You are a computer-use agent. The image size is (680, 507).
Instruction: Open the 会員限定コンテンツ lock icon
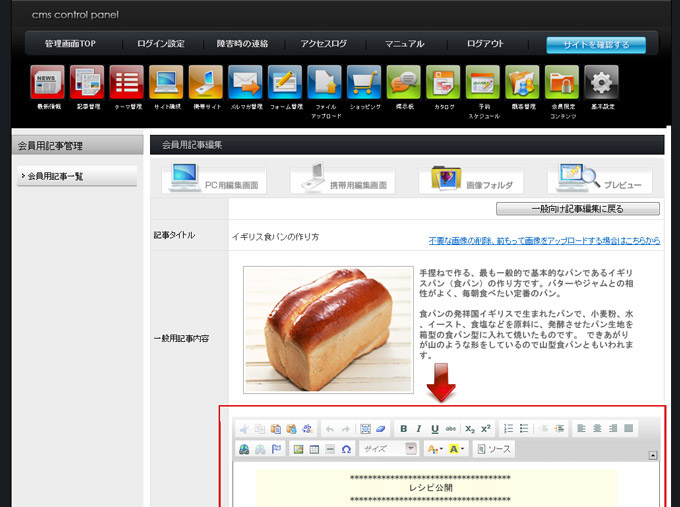click(561, 82)
